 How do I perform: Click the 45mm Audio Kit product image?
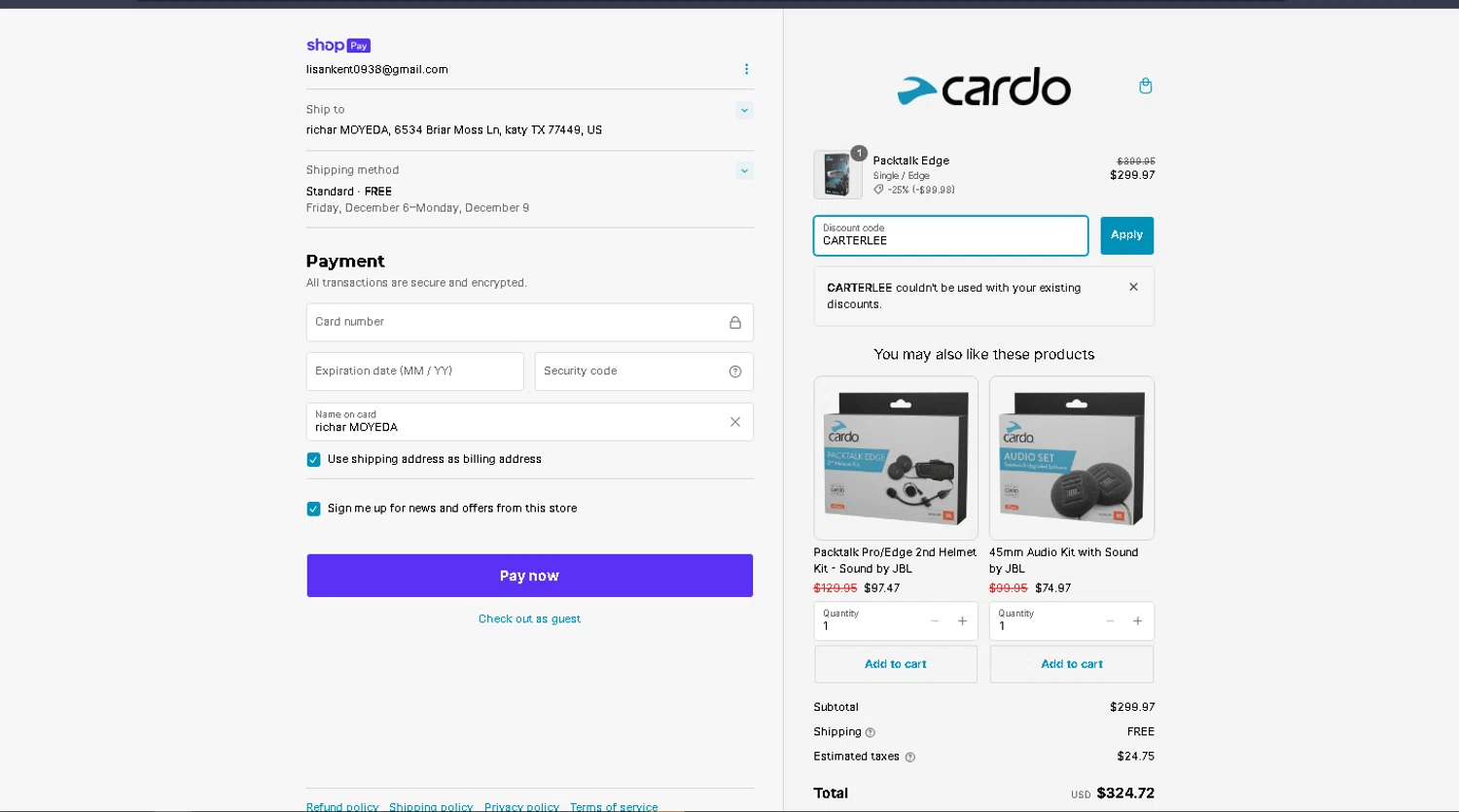click(x=1072, y=458)
